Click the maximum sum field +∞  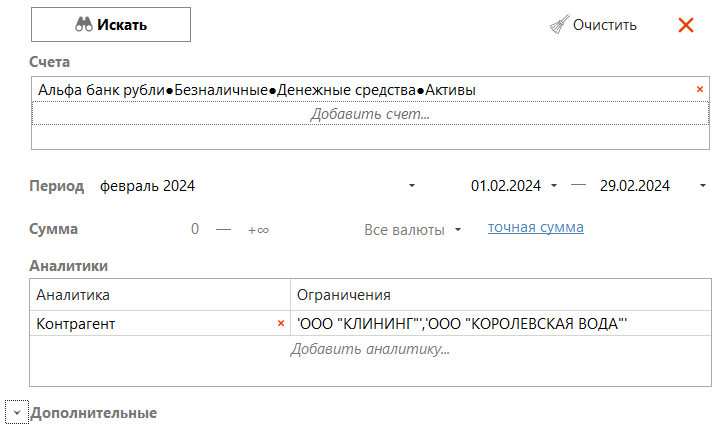tap(258, 229)
